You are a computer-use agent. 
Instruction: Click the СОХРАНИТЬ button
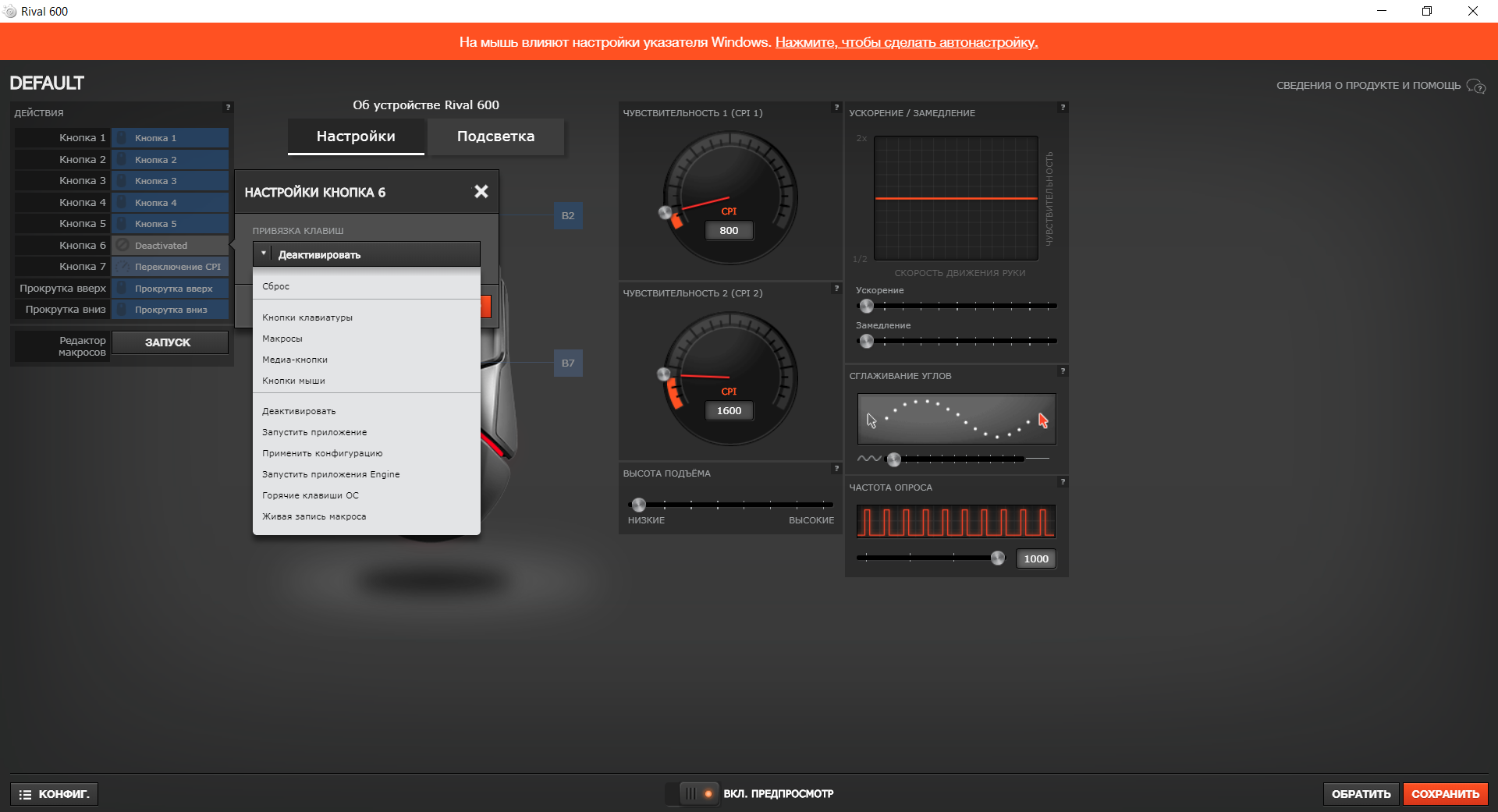click(x=1445, y=794)
